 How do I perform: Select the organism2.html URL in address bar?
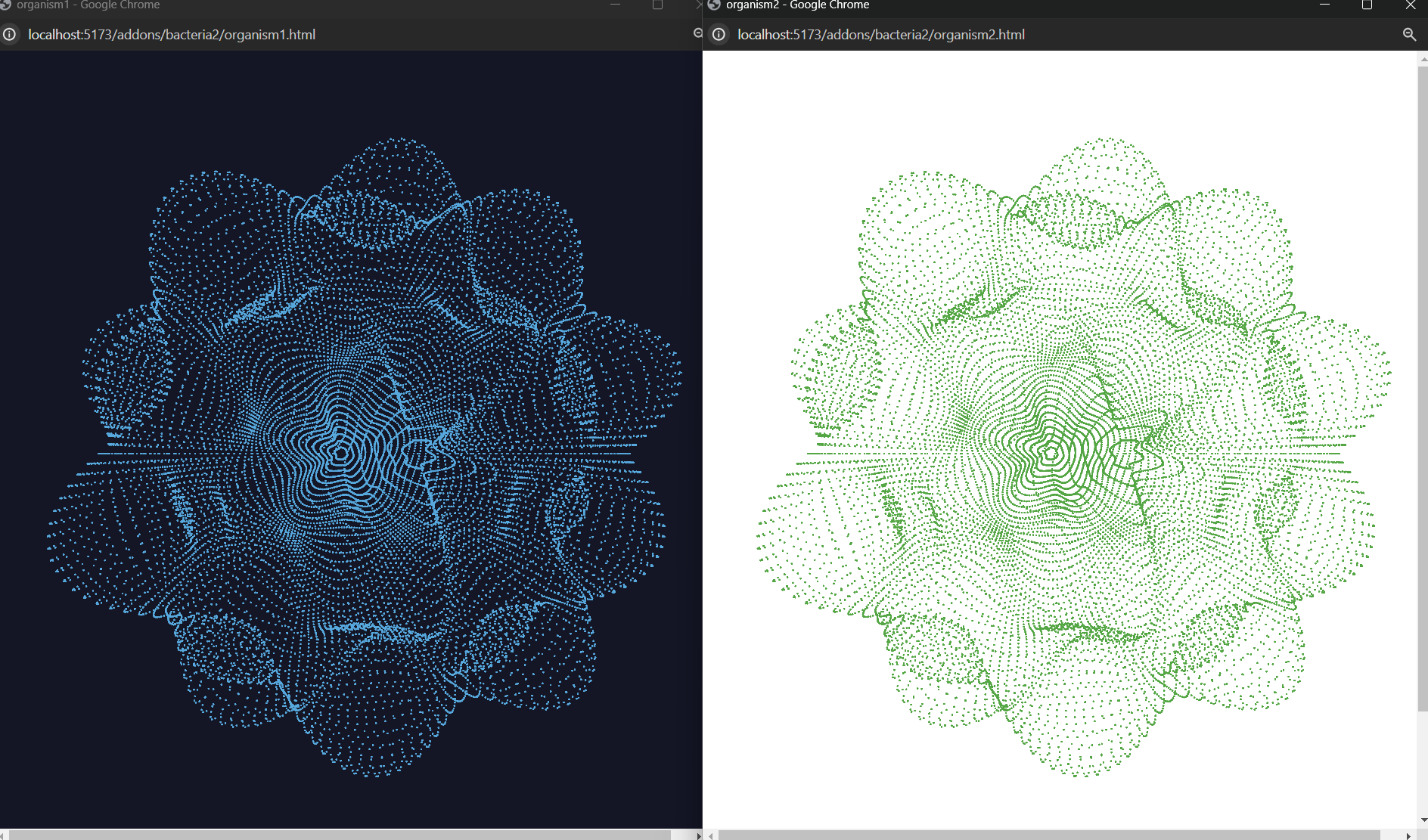coord(881,35)
